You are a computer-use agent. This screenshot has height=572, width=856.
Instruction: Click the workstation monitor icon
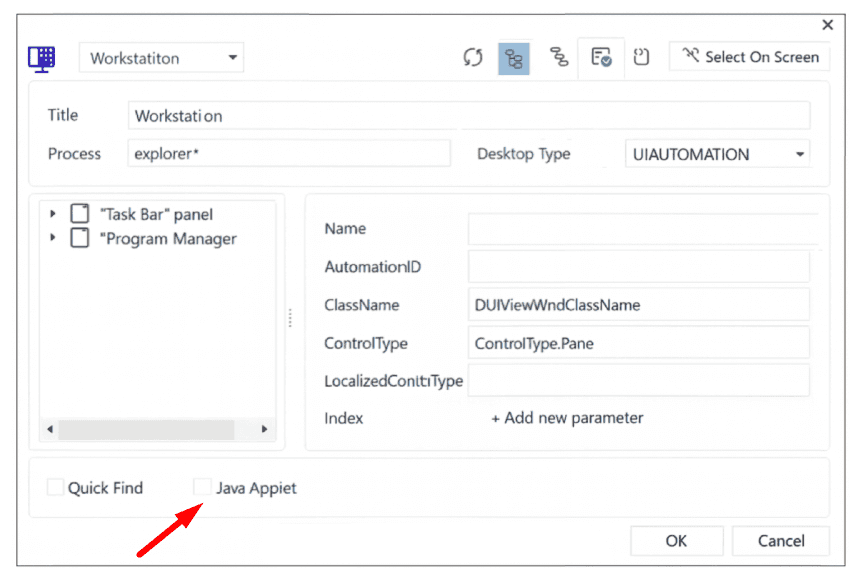[x=42, y=57]
